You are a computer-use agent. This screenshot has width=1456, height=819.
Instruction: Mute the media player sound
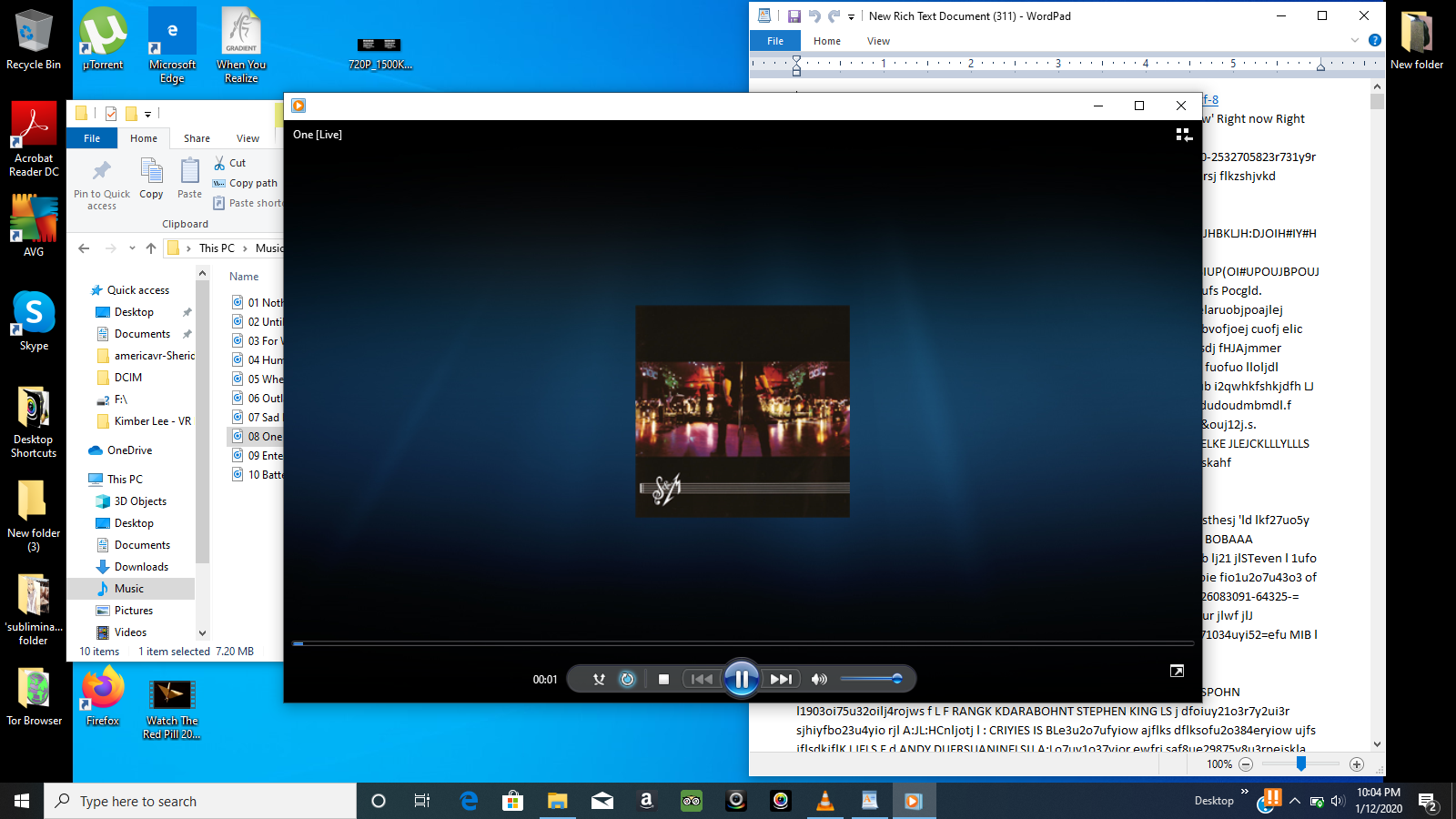click(x=819, y=679)
